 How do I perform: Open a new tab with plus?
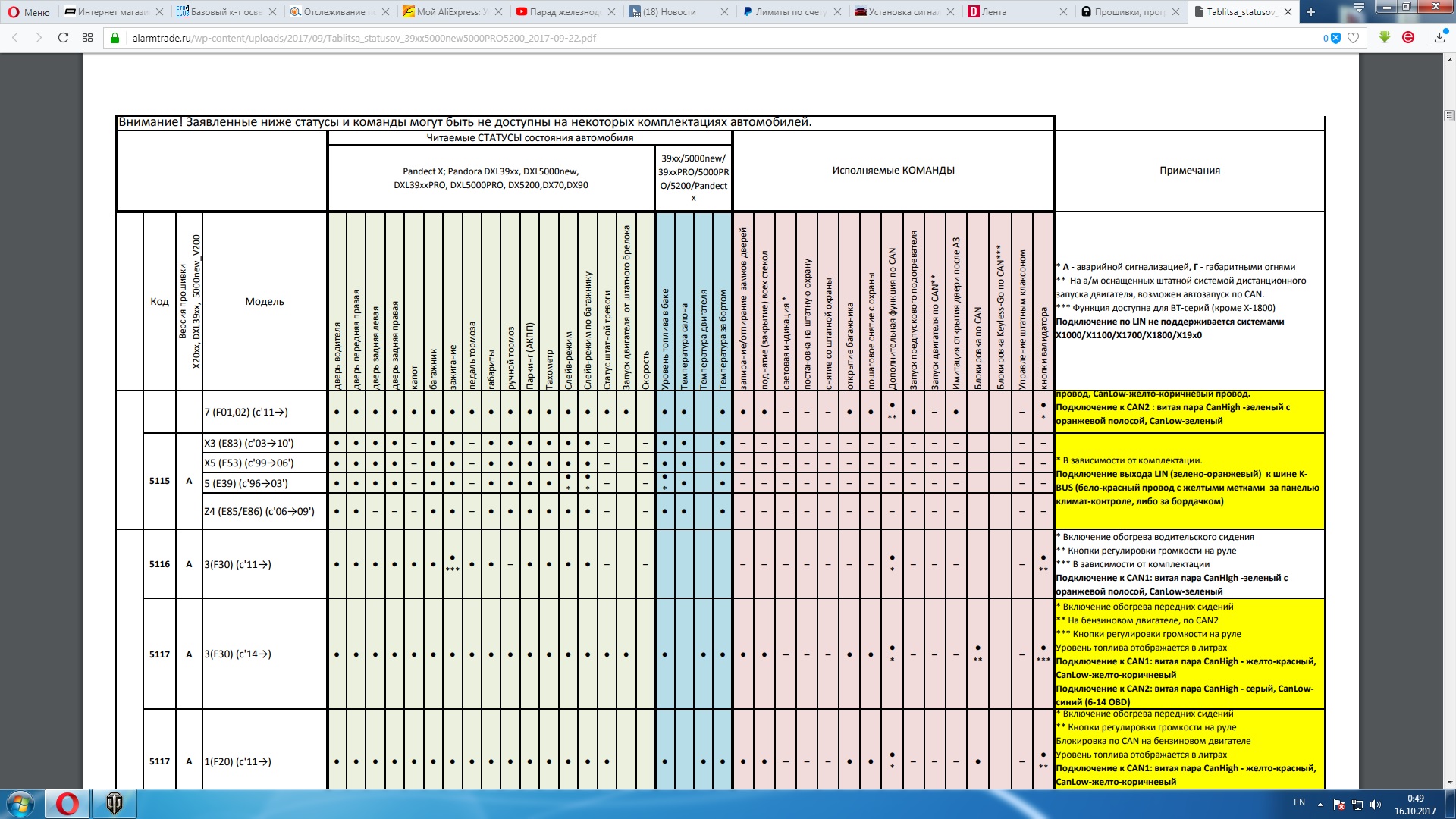click(1310, 11)
